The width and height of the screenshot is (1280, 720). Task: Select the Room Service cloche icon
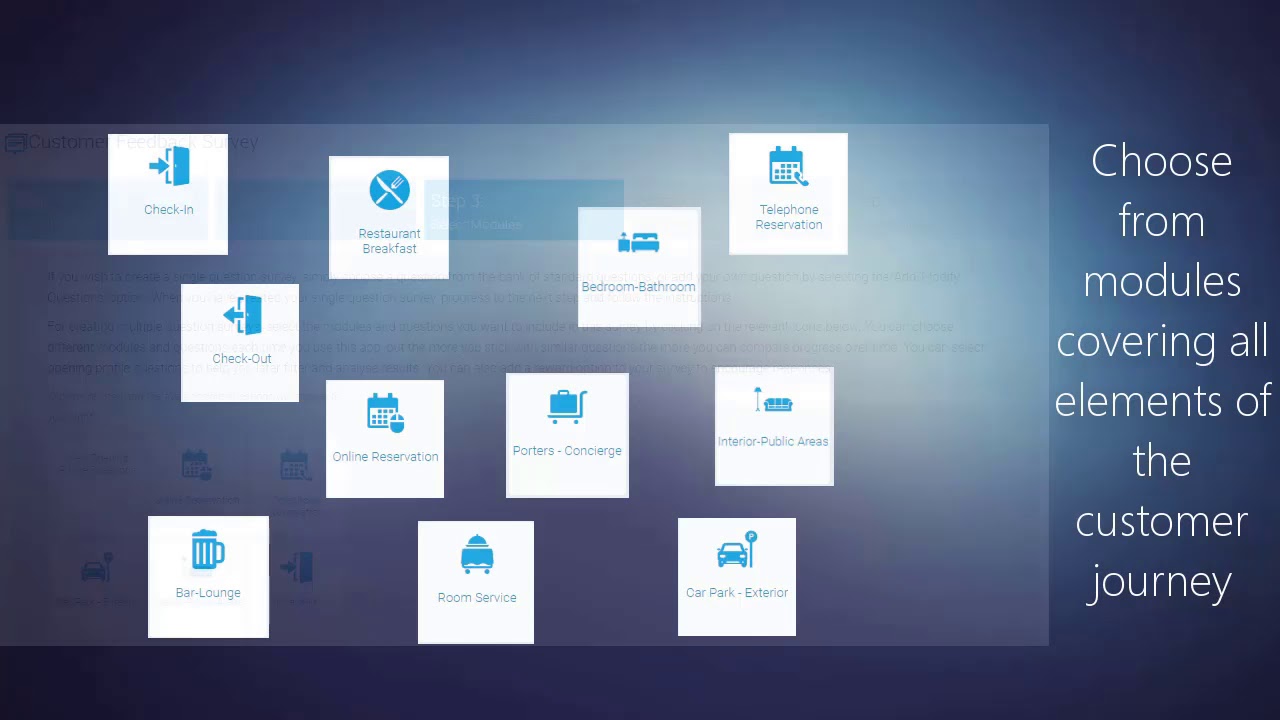pyautogui.click(x=476, y=554)
